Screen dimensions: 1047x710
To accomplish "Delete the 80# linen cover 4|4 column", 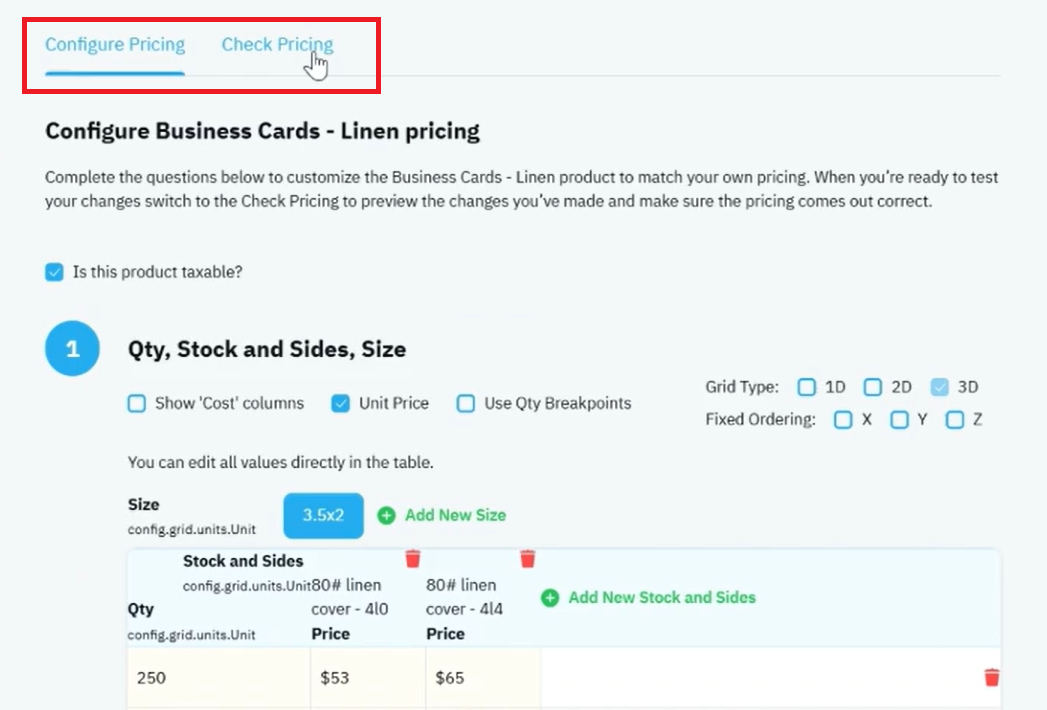I will (x=528, y=558).
